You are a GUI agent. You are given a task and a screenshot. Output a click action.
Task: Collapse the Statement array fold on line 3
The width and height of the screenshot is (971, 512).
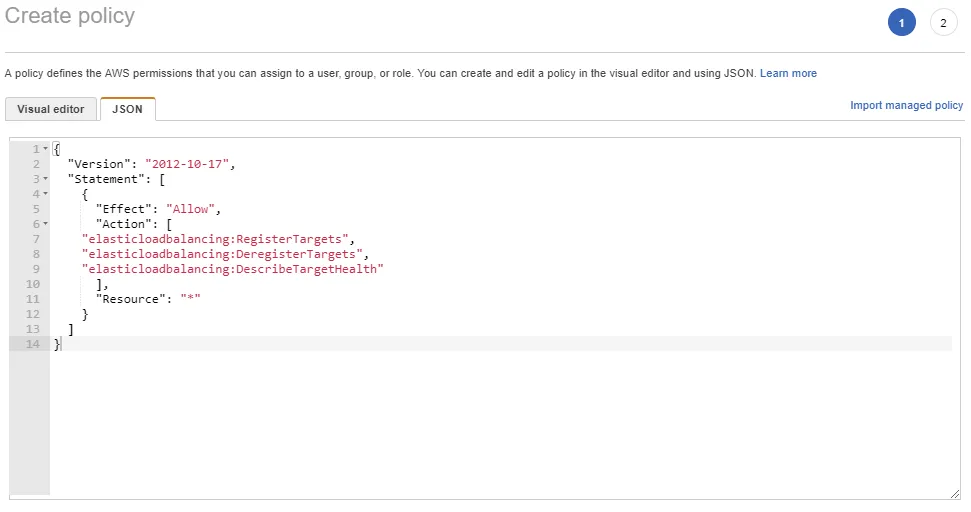(x=45, y=179)
